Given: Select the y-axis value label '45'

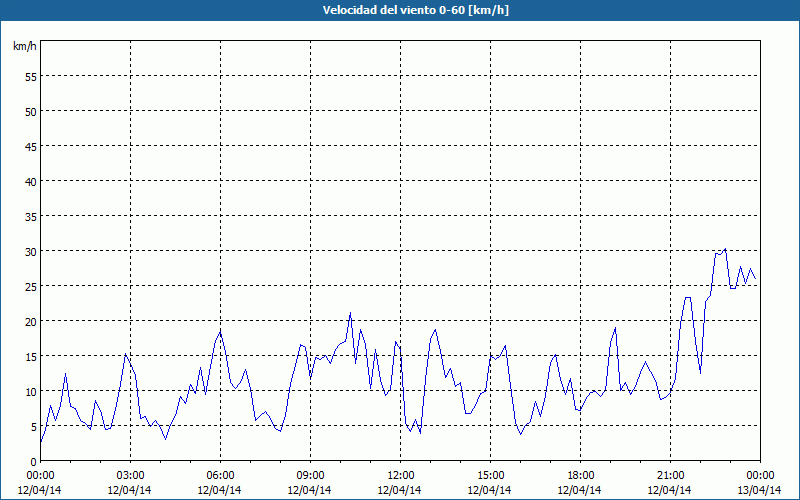Looking at the screenshot, I should pos(31,146).
